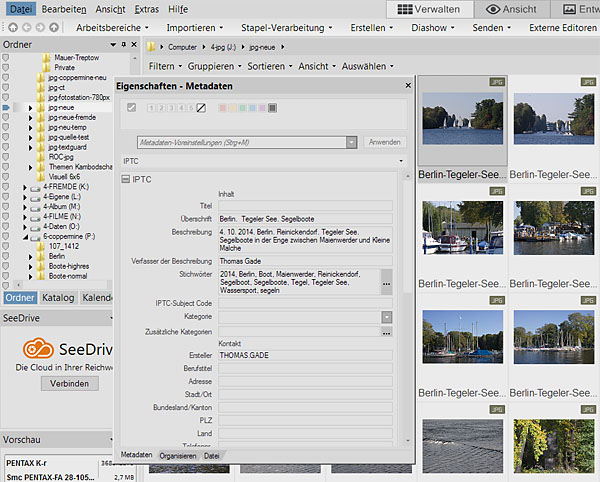Toggle the easy-select marker beside jpg-neue folder
The width and height of the screenshot is (600, 482).
7,107
